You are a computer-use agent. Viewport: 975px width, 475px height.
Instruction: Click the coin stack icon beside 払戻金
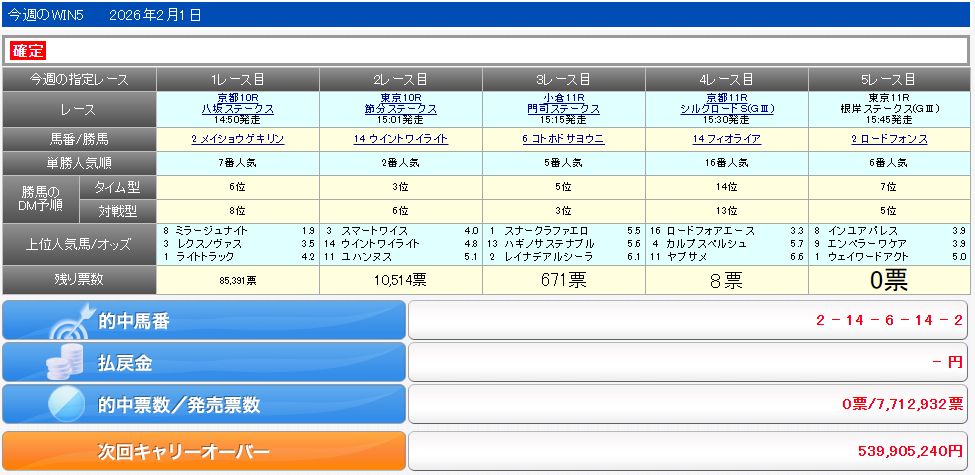click(66, 364)
